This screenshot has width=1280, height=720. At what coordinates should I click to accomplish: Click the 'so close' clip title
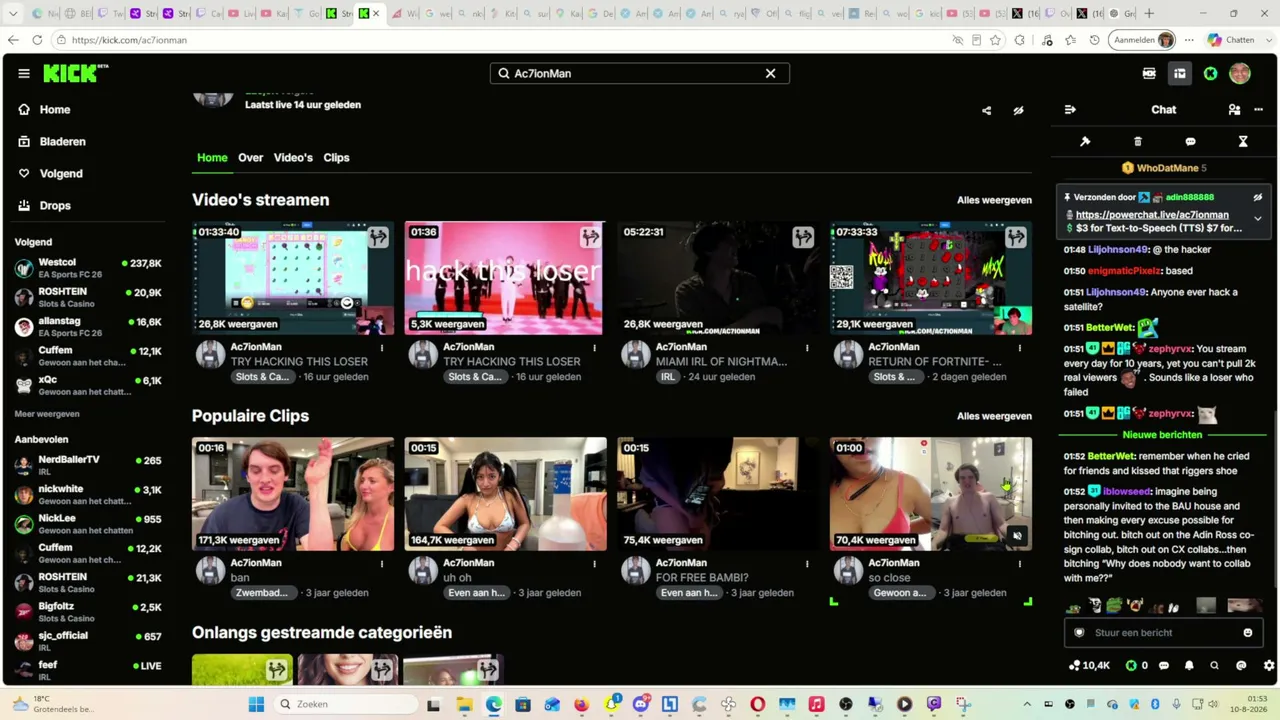pos(889,578)
